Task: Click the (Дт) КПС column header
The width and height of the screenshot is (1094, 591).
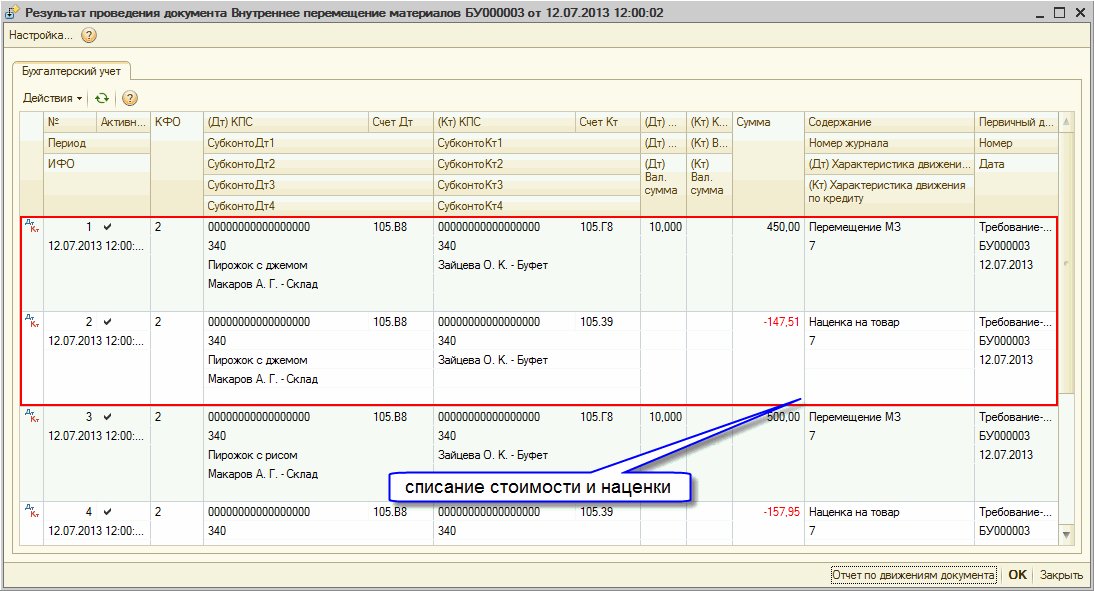Action: [286, 122]
